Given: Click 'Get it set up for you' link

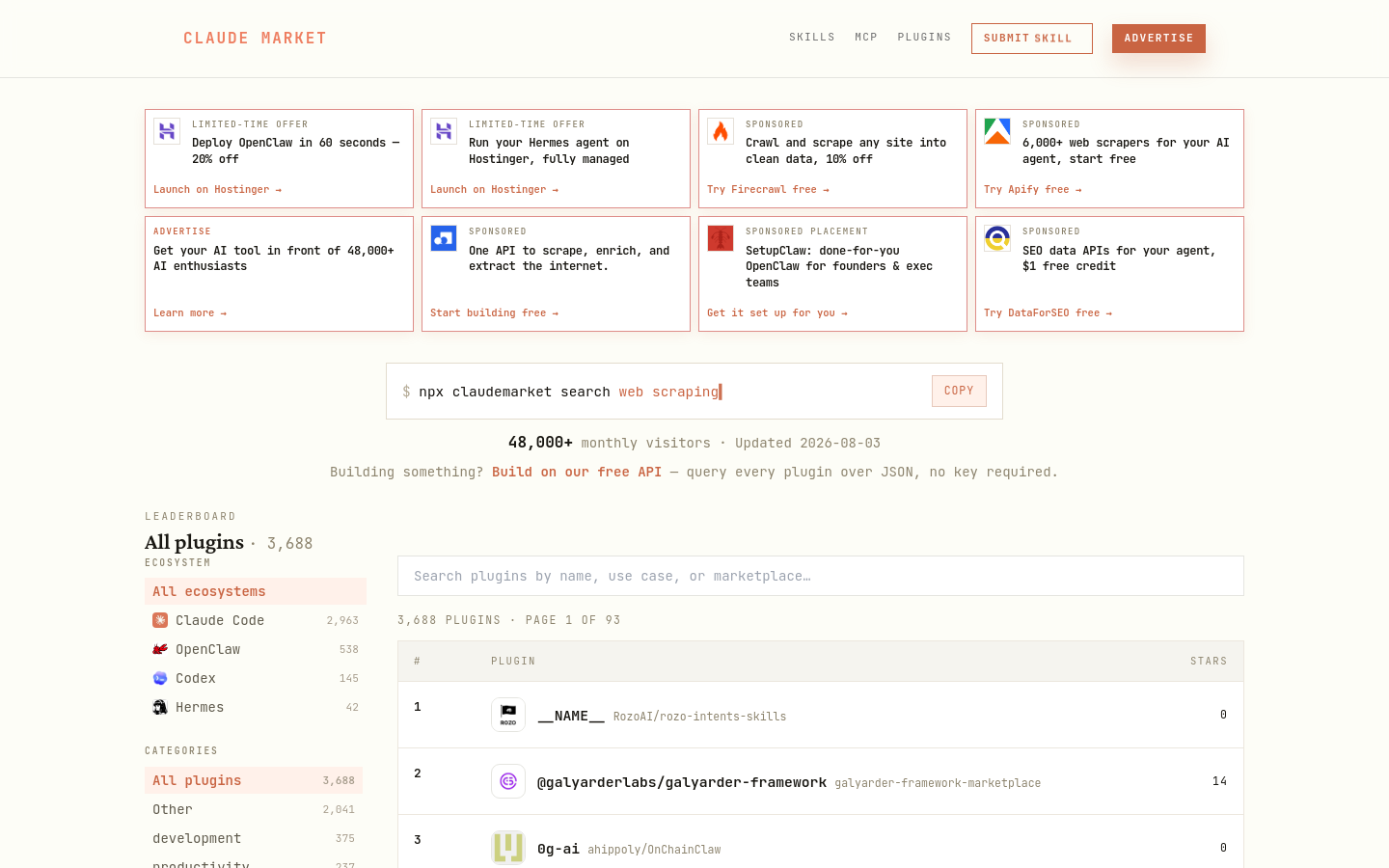Looking at the screenshot, I should (777, 313).
